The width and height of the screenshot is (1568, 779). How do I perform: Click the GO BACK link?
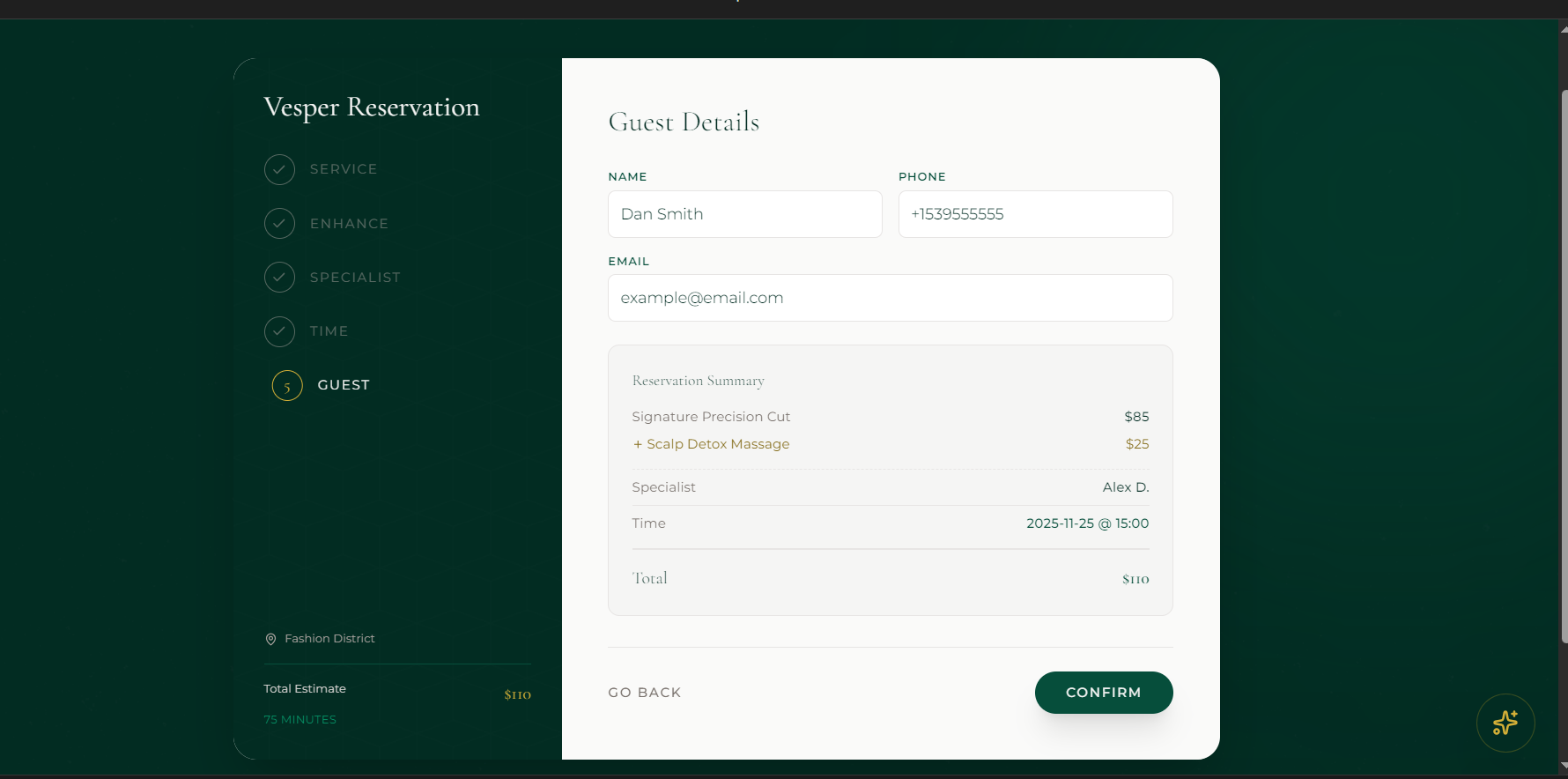tap(645, 693)
